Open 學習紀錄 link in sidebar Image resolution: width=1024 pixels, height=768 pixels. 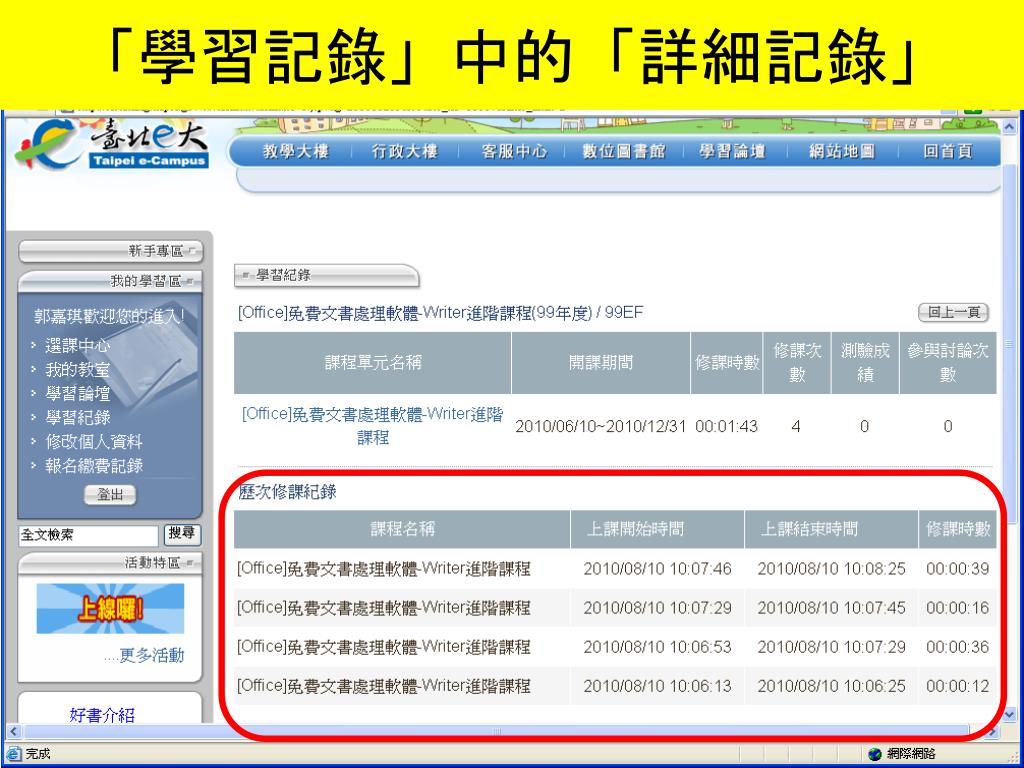pos(77,418)
